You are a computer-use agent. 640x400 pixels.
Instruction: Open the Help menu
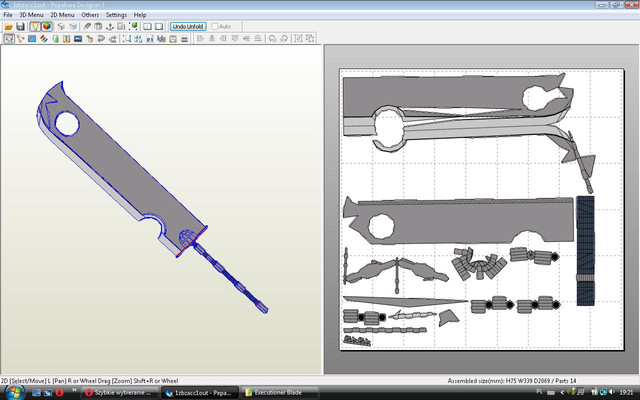[x=140, y=15]
